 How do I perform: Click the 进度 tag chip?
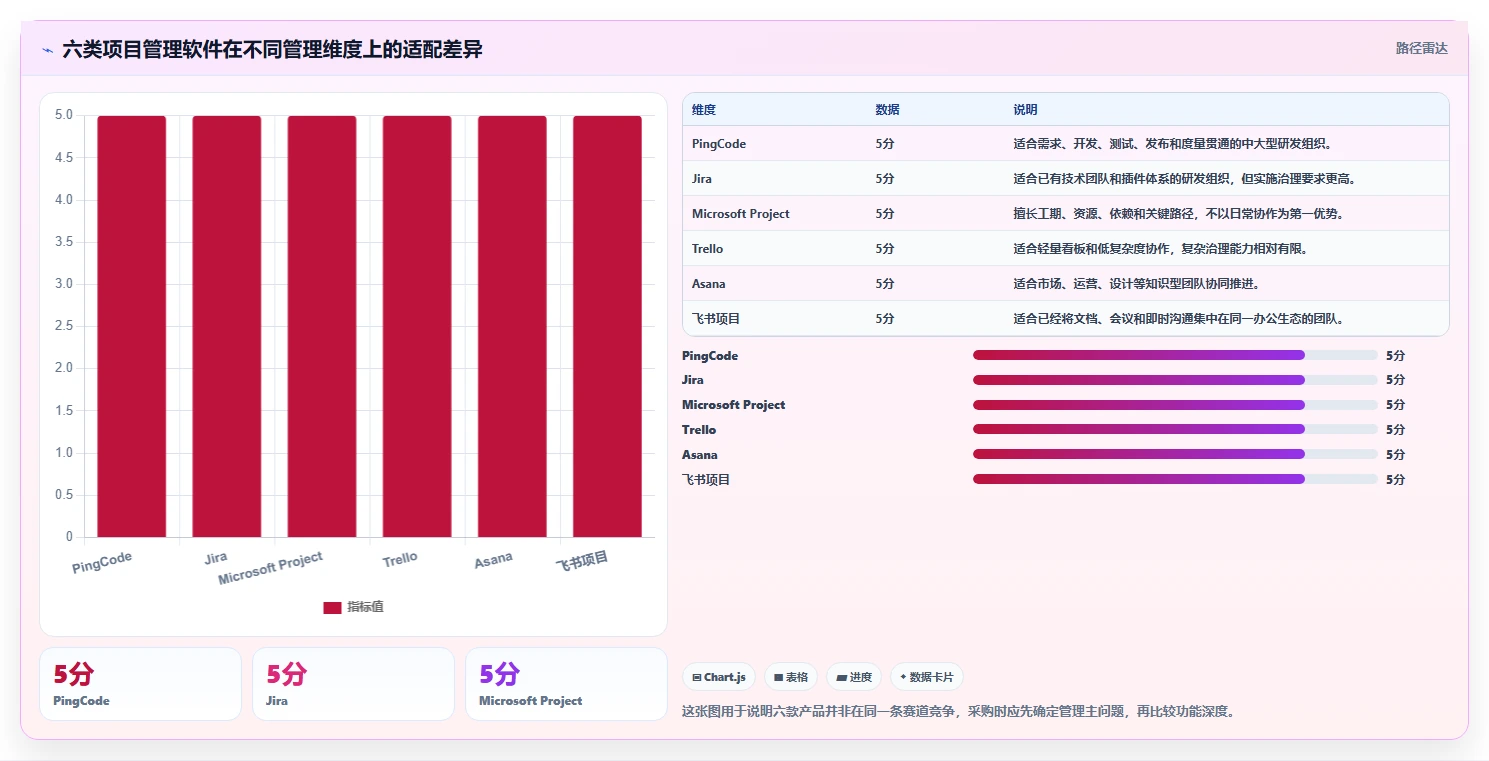(854, 677)
